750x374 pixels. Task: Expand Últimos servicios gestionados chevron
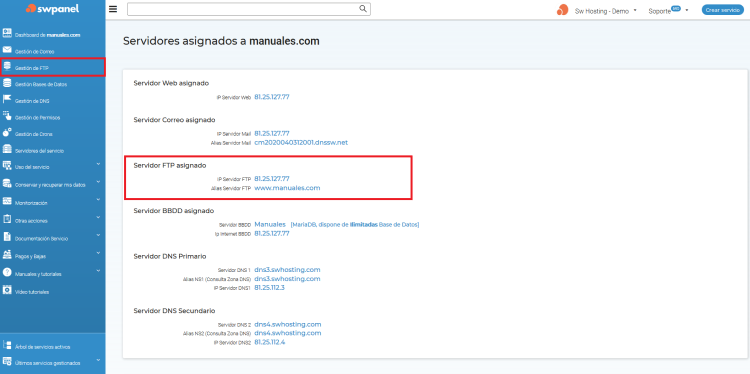click(98, 360)
